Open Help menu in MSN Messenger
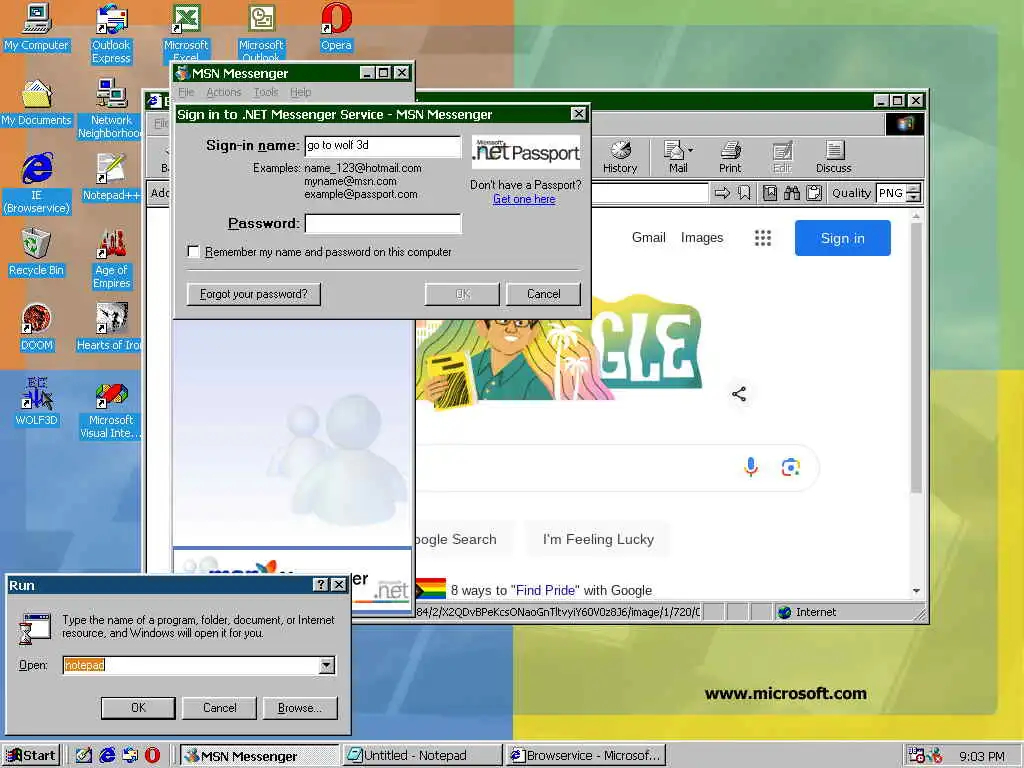 300,92
